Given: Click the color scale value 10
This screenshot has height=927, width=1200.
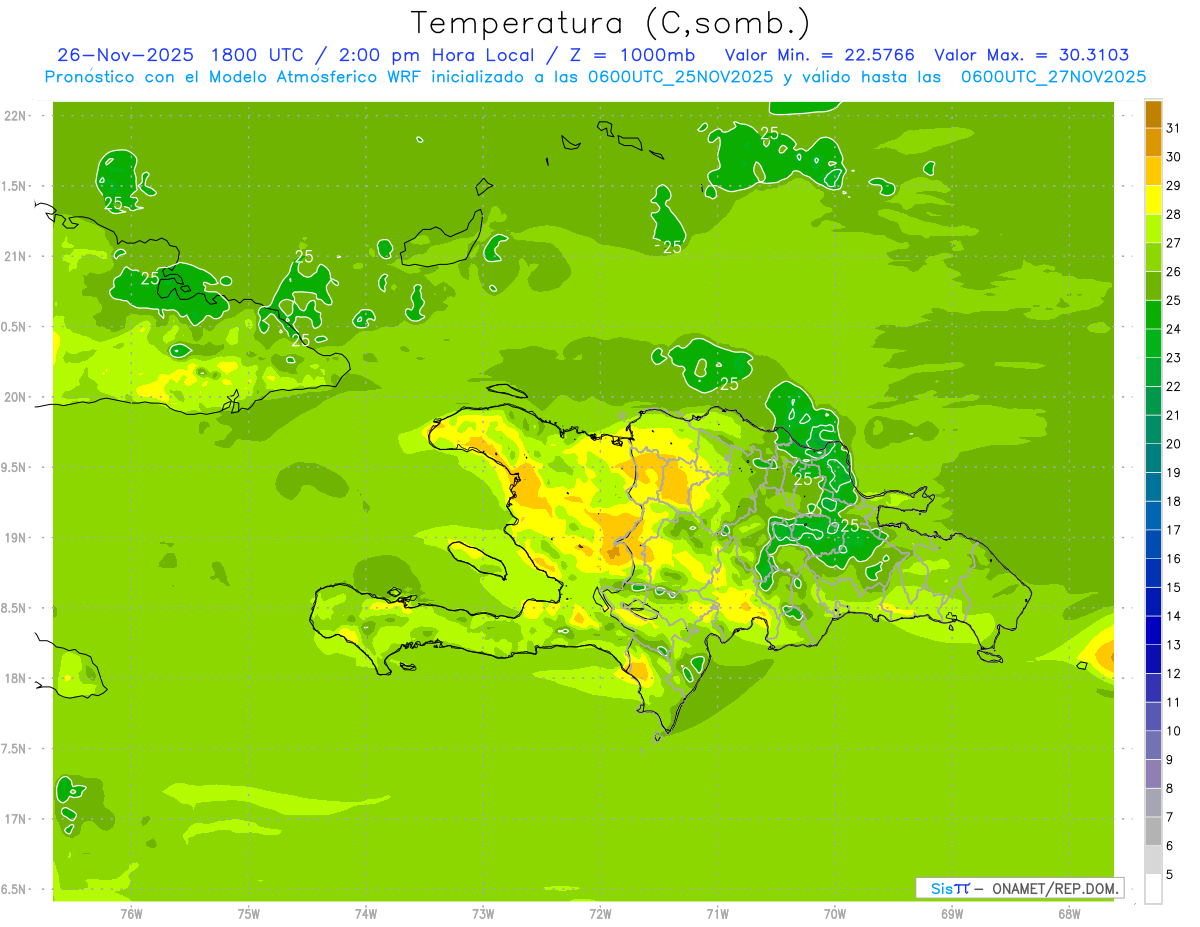Looking at the screenshot, I should [1174, 731].
